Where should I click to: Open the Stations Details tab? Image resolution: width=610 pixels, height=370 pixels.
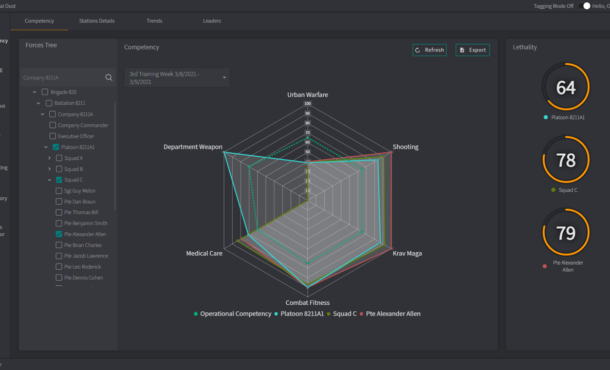coord(97,21)
